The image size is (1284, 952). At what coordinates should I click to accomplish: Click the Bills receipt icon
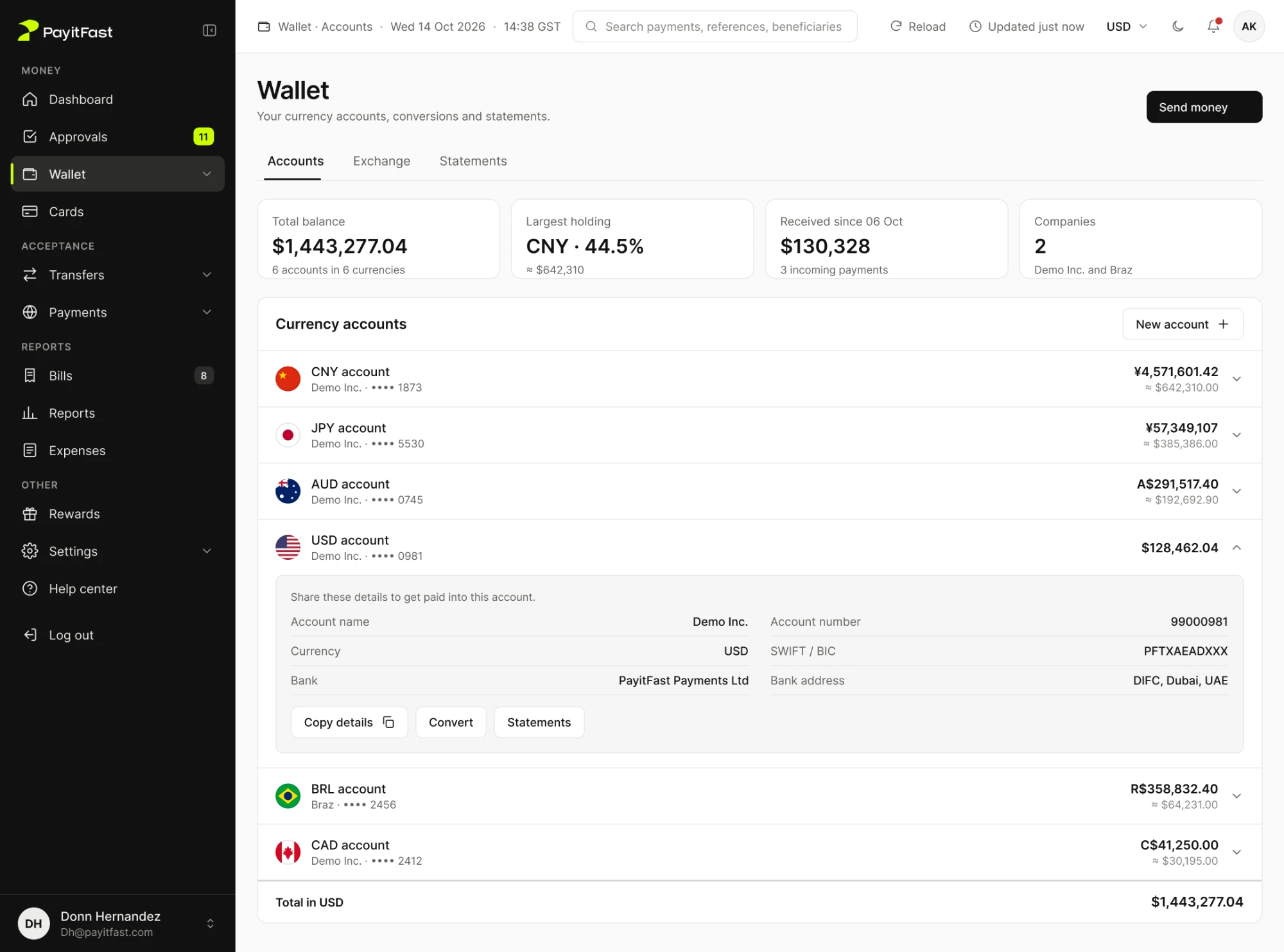(30, 376)
